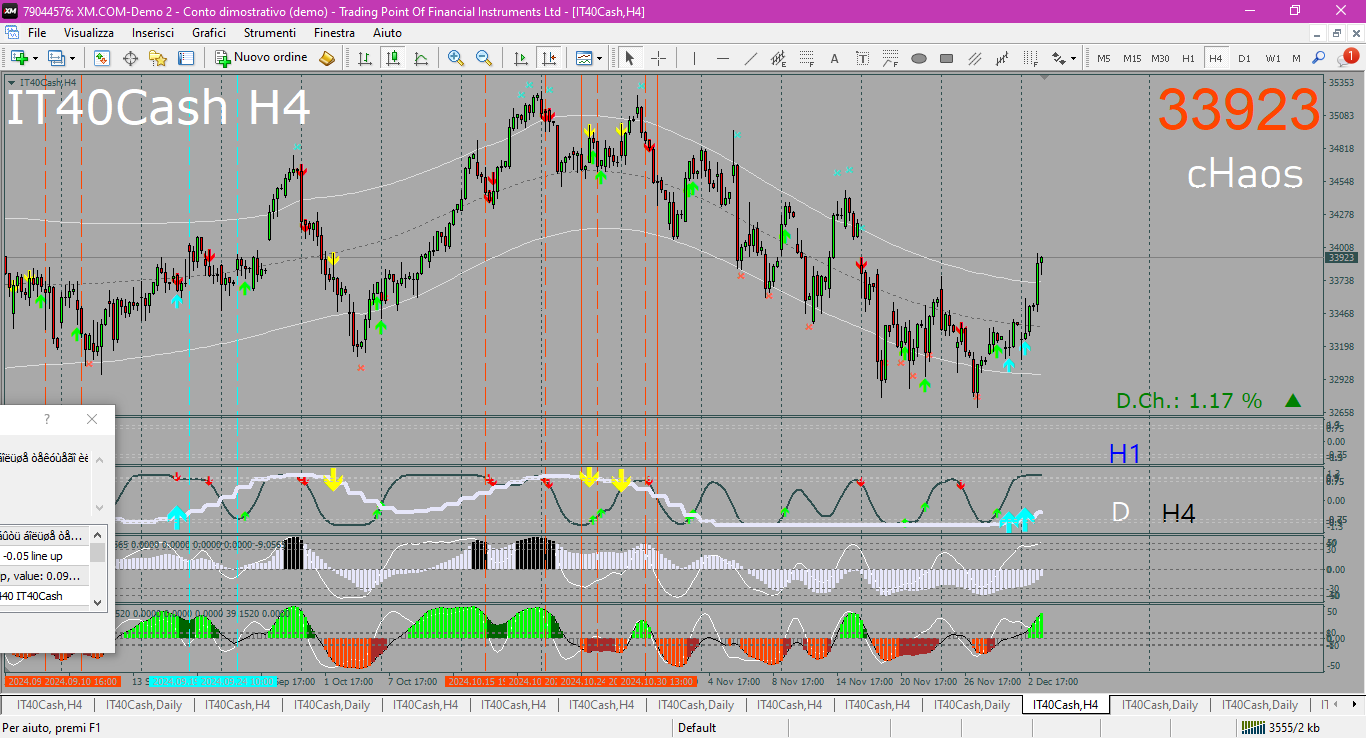Switch to bar chart view
This screenshot has height=738, width=1366.
(x=365, y=58)
